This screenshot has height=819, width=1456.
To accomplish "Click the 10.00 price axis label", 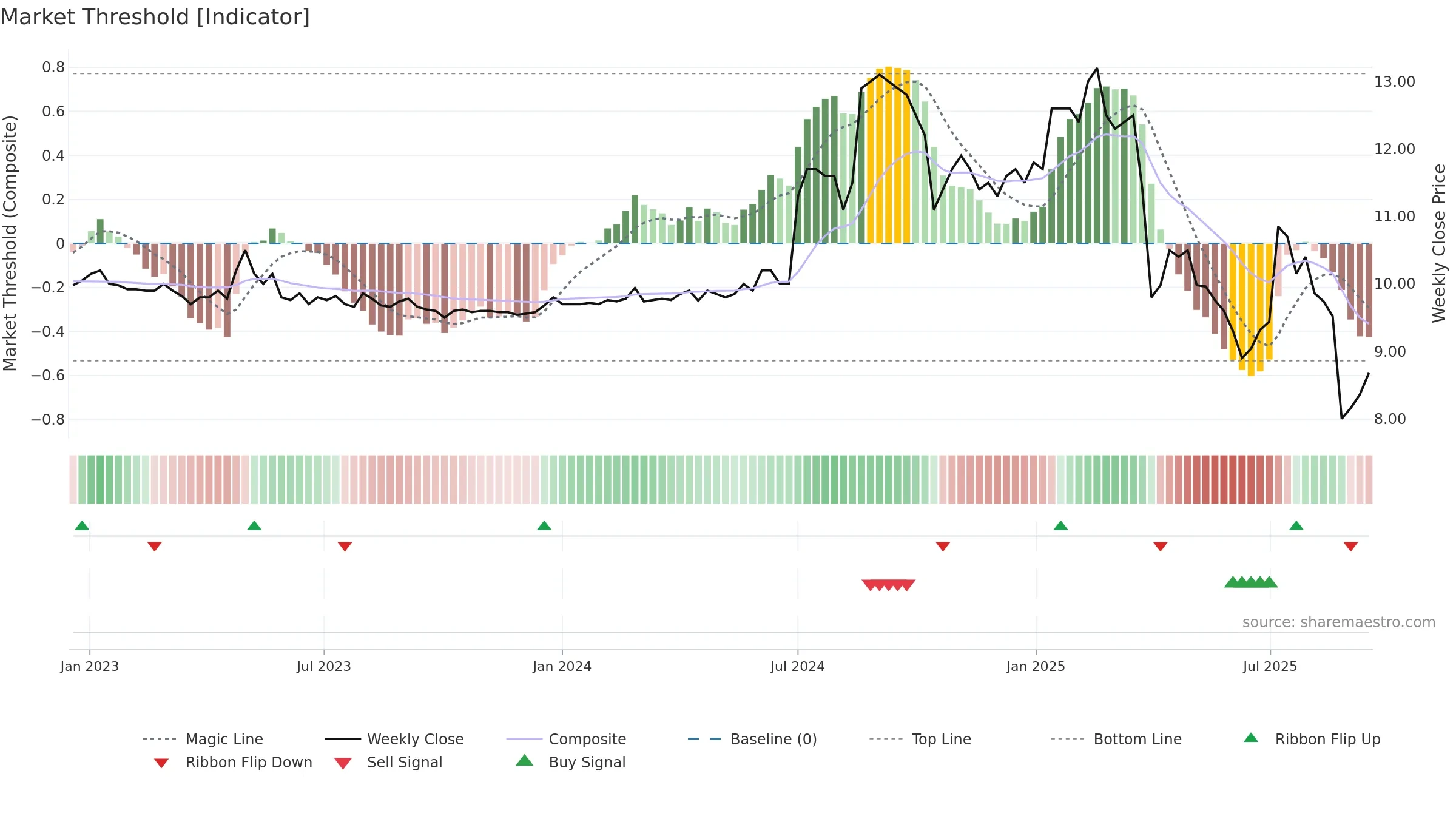I will point(1395,284).
